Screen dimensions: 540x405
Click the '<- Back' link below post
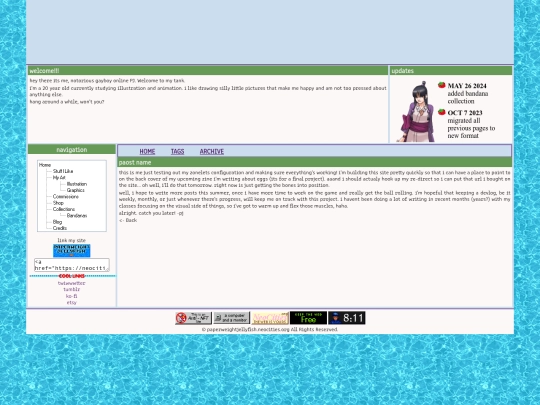pos(128,220)
